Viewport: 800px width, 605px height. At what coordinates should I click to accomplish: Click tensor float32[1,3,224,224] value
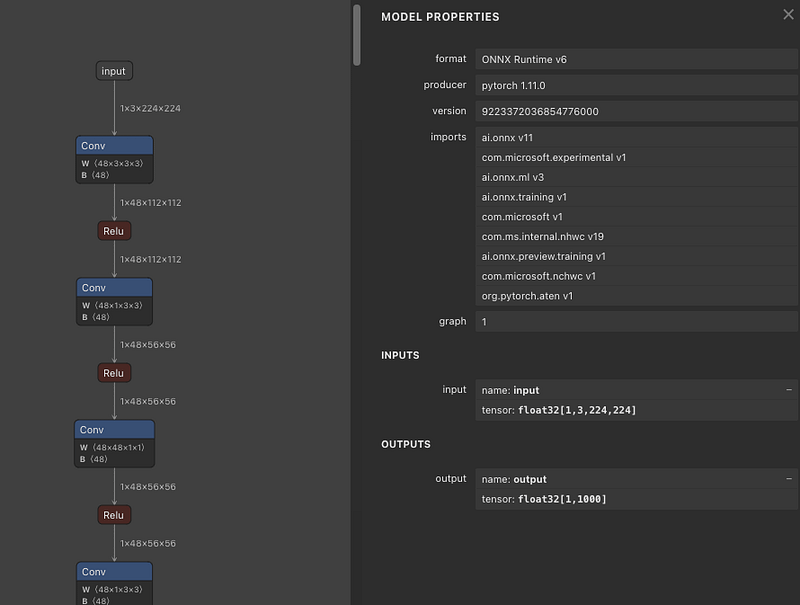pos(577,410)
